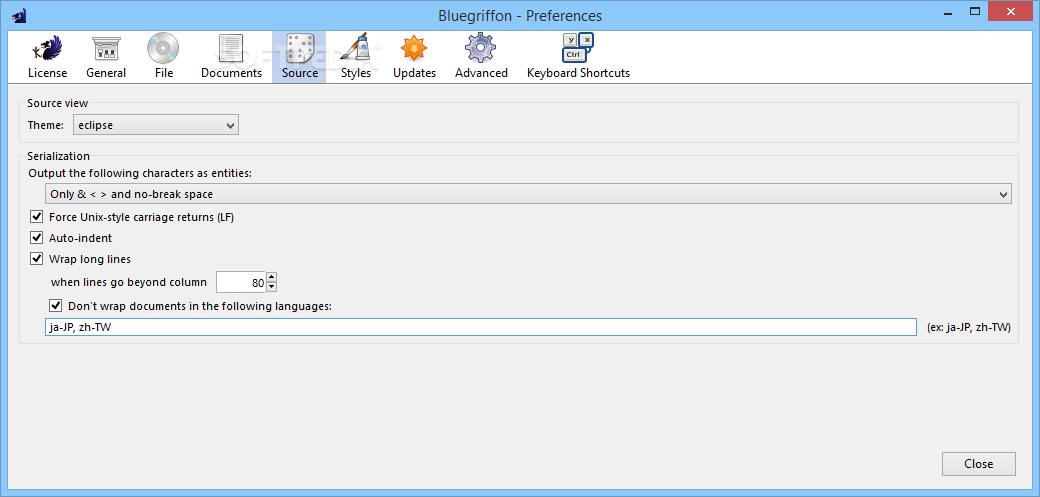Click the "Serialization" group heading

click(58, 157)
